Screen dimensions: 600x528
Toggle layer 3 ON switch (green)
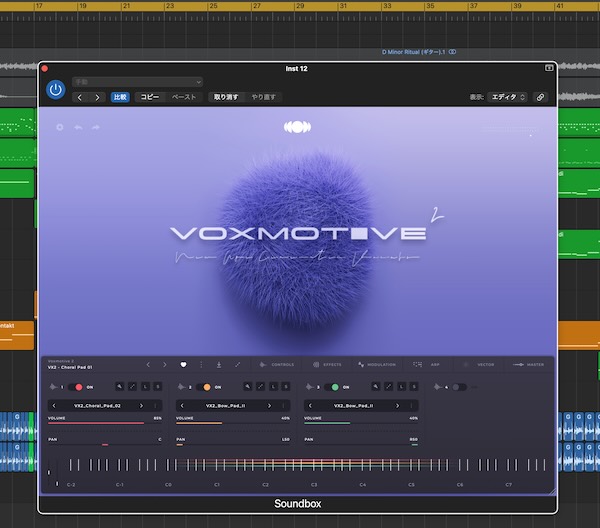coord(332,387)
